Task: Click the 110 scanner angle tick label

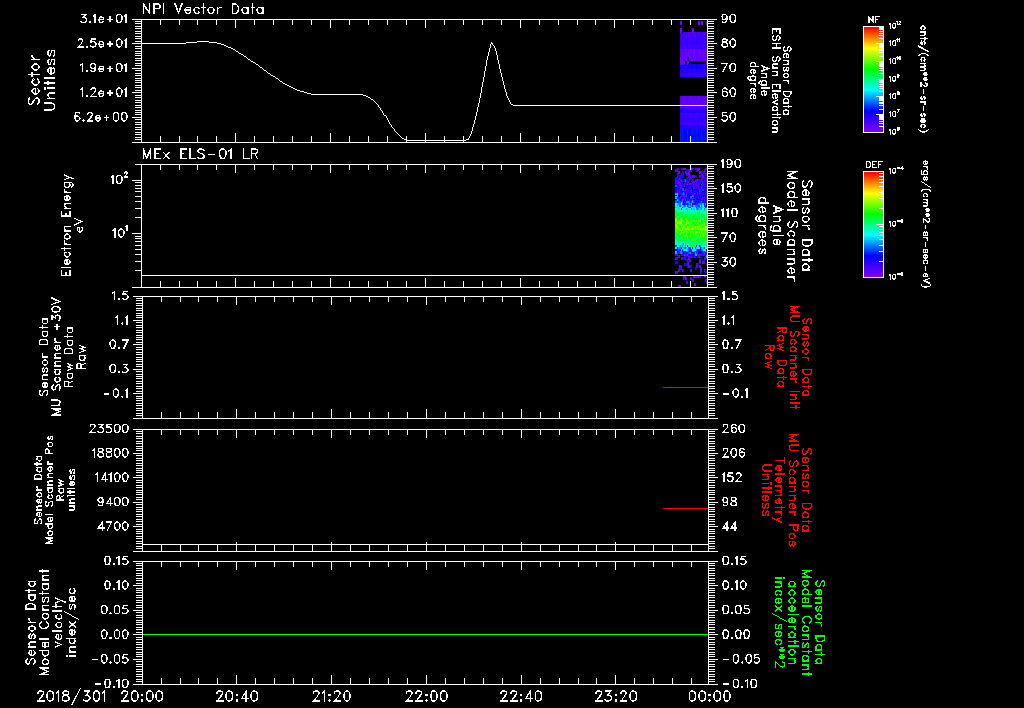Action: pyautogui.click(x=731, y=213)
